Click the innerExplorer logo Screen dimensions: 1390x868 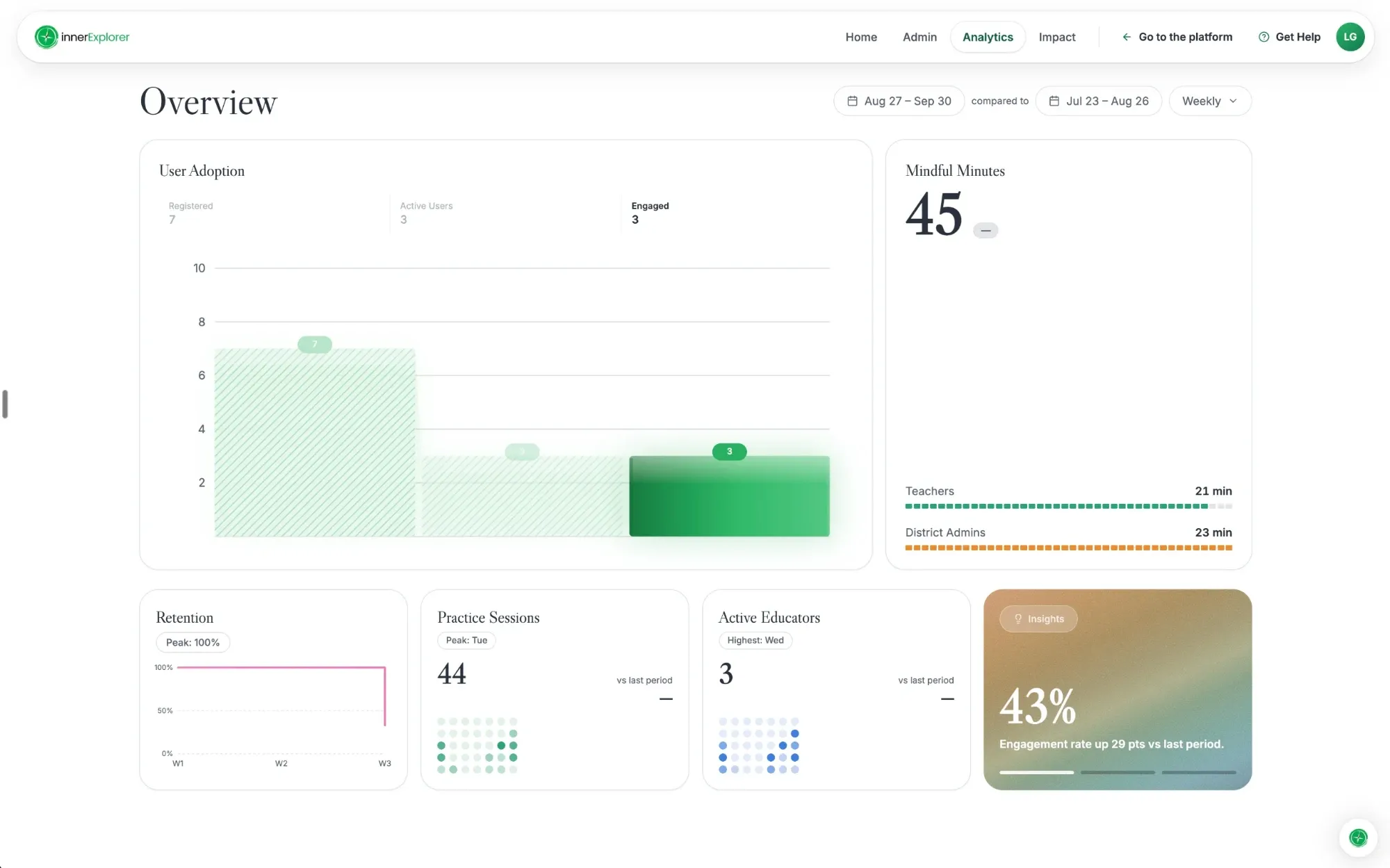pos(82,37)
